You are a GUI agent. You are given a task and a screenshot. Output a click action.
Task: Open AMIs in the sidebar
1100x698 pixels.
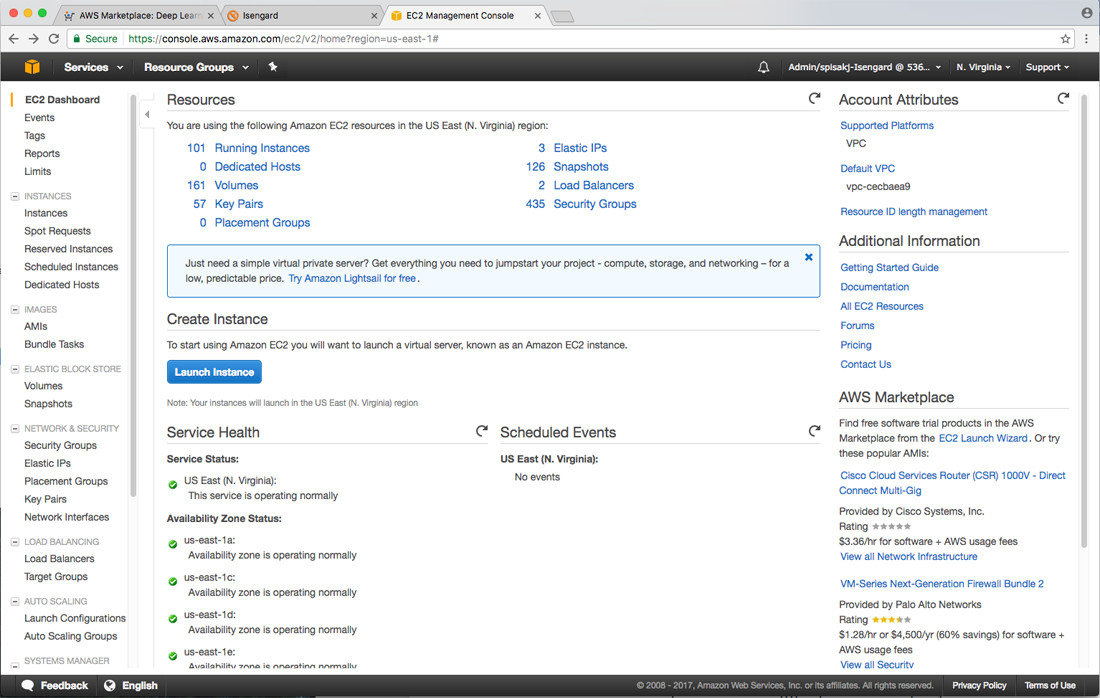(x=36, y=326)
